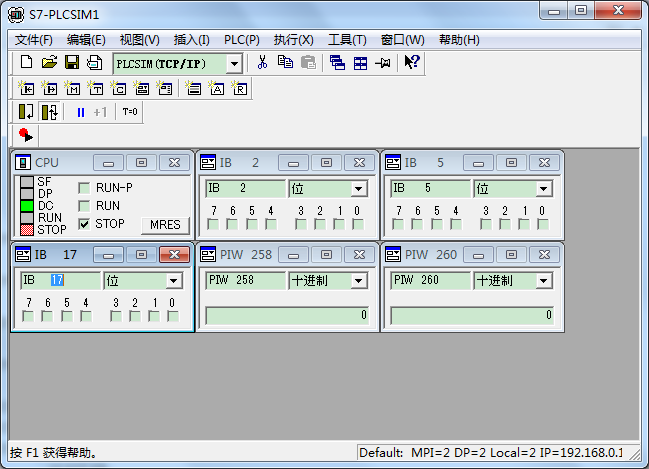Cascade the sub-windows
The height and width of the screenshot is (469, 649).
[337, 63]
